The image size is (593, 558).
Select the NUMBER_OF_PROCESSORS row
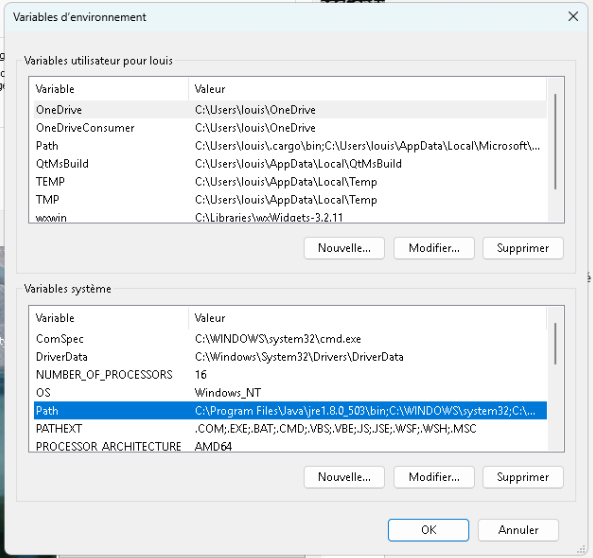coord(290,375)
